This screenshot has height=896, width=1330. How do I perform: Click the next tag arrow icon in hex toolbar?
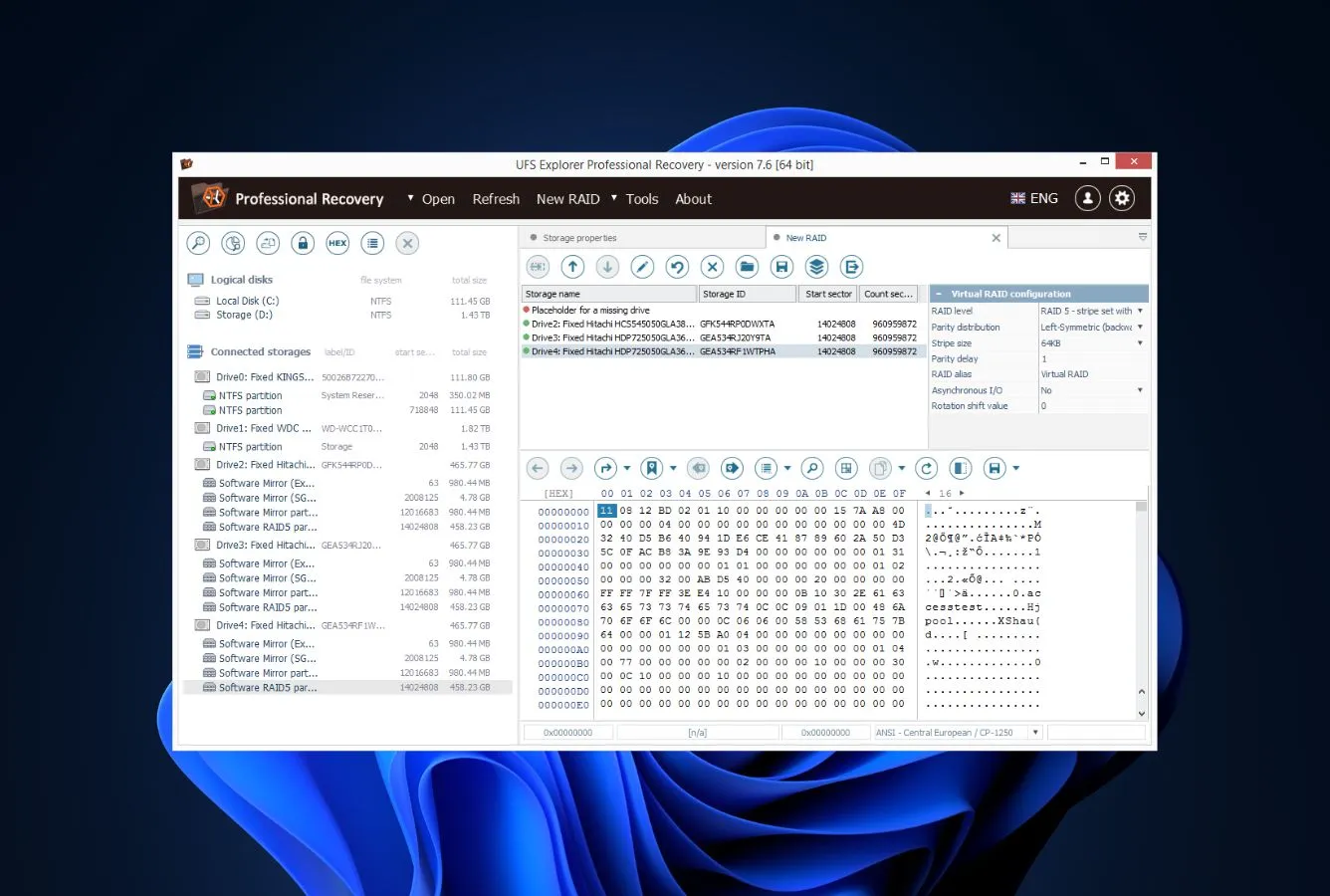[x=732, y=468]
